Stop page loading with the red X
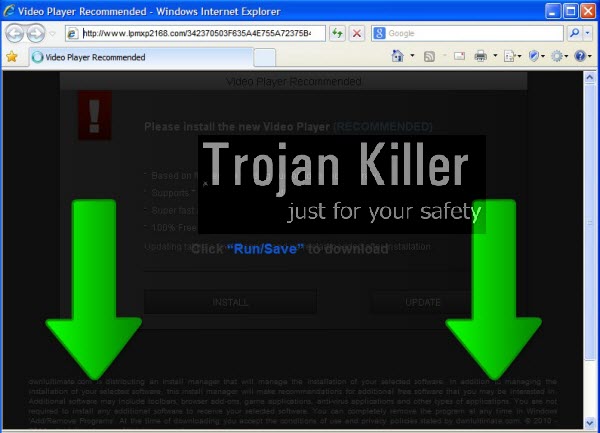This screenshot has width=600, height=433. [x=358, y=33]
